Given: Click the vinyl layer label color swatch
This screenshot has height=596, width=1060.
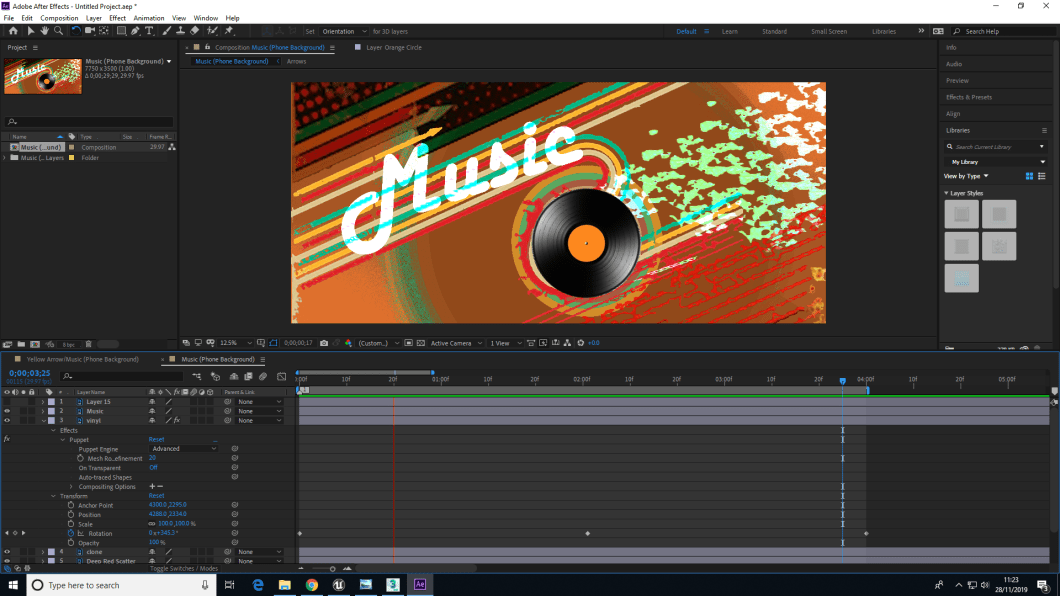Looking at the screenshot, I should 51,420.
